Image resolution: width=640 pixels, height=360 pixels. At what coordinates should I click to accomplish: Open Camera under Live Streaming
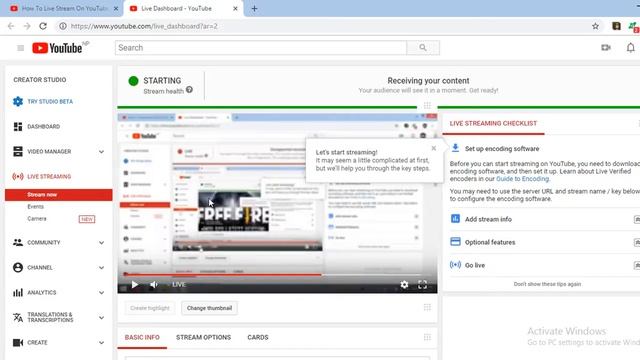tap(37, 219)
